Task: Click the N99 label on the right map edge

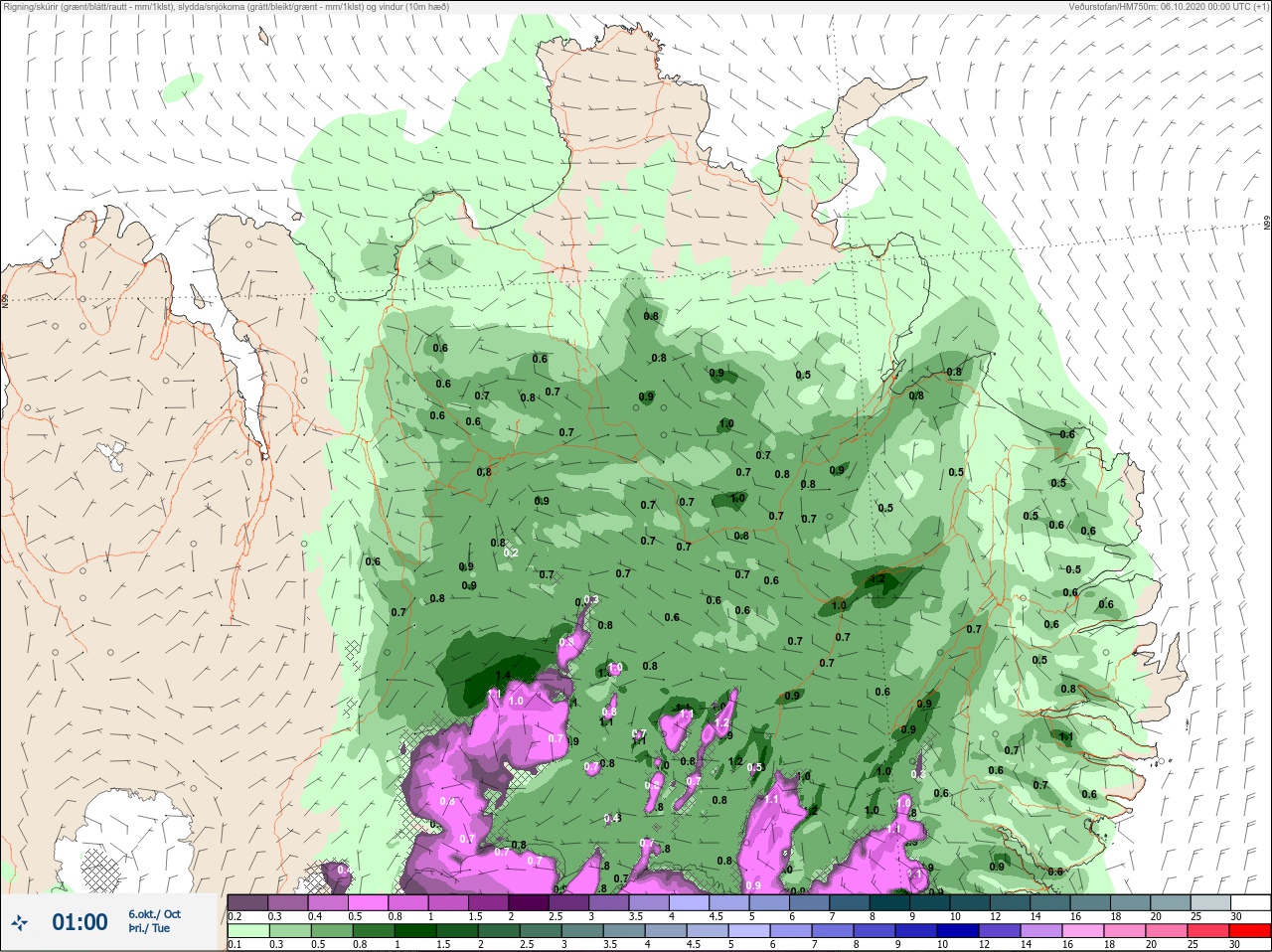Action: click(x=1267, y=224)
